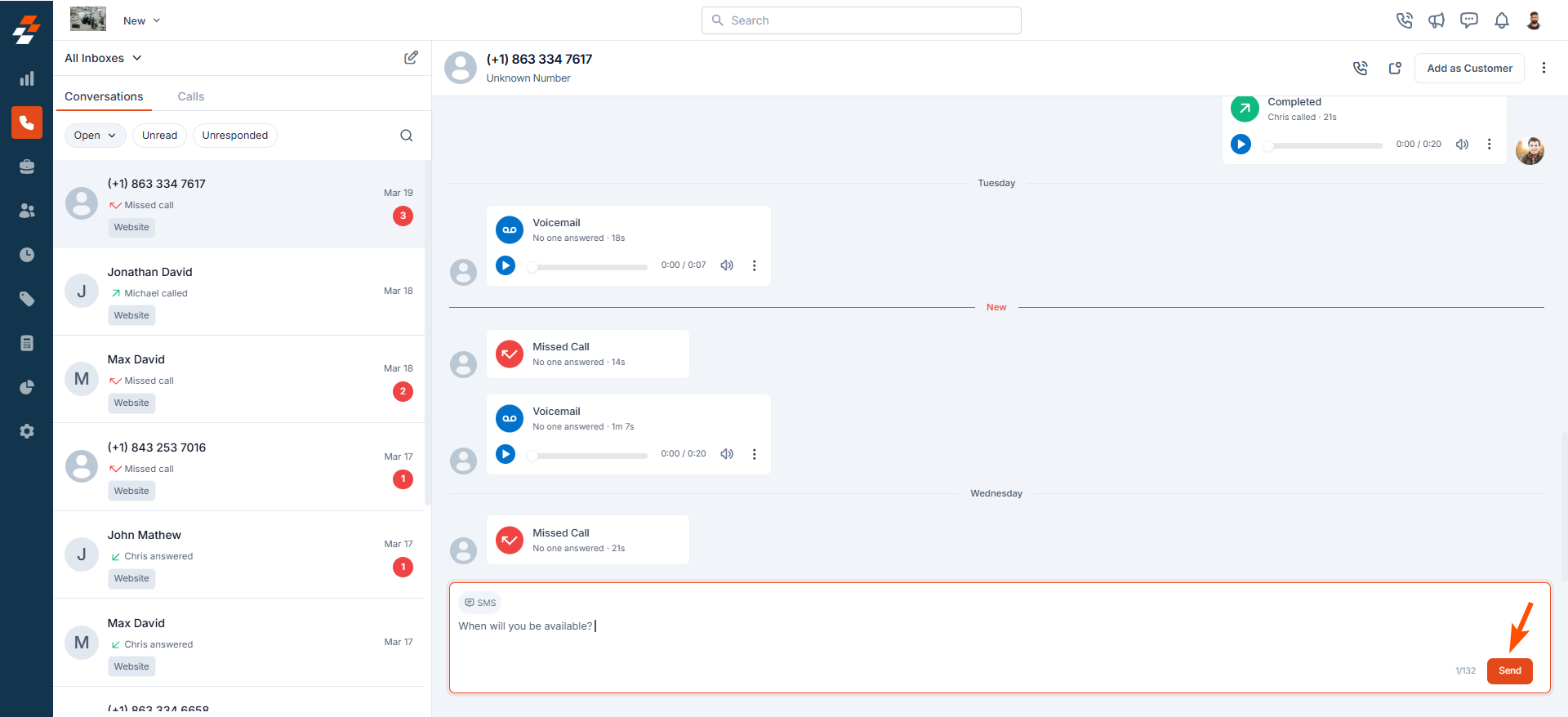Click the app logo in sidebar
Image resolution: width=1568 pixels, height=717 pixels.
click(26, 30)
